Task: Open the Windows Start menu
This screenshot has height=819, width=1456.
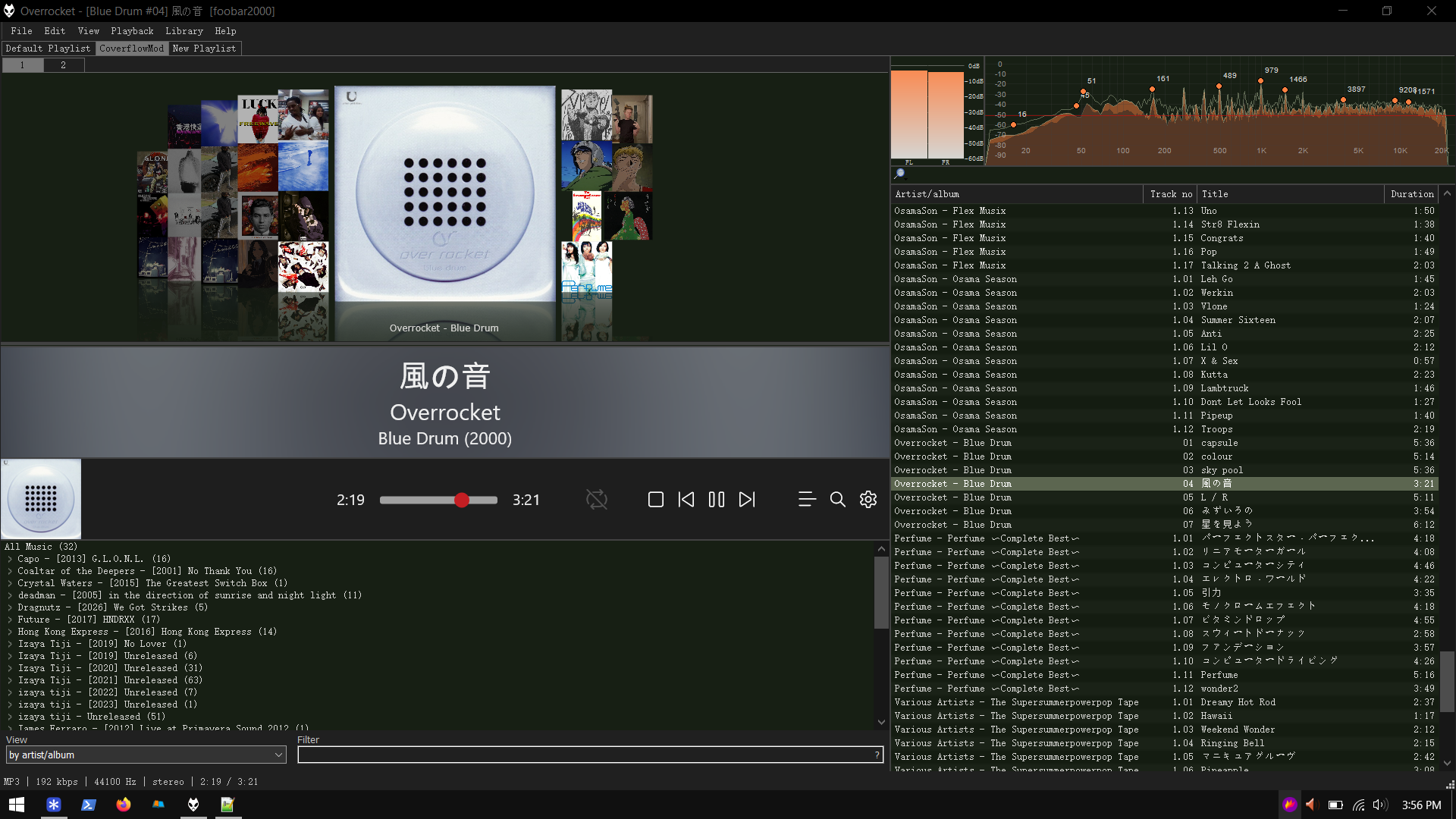Action: 17,805
